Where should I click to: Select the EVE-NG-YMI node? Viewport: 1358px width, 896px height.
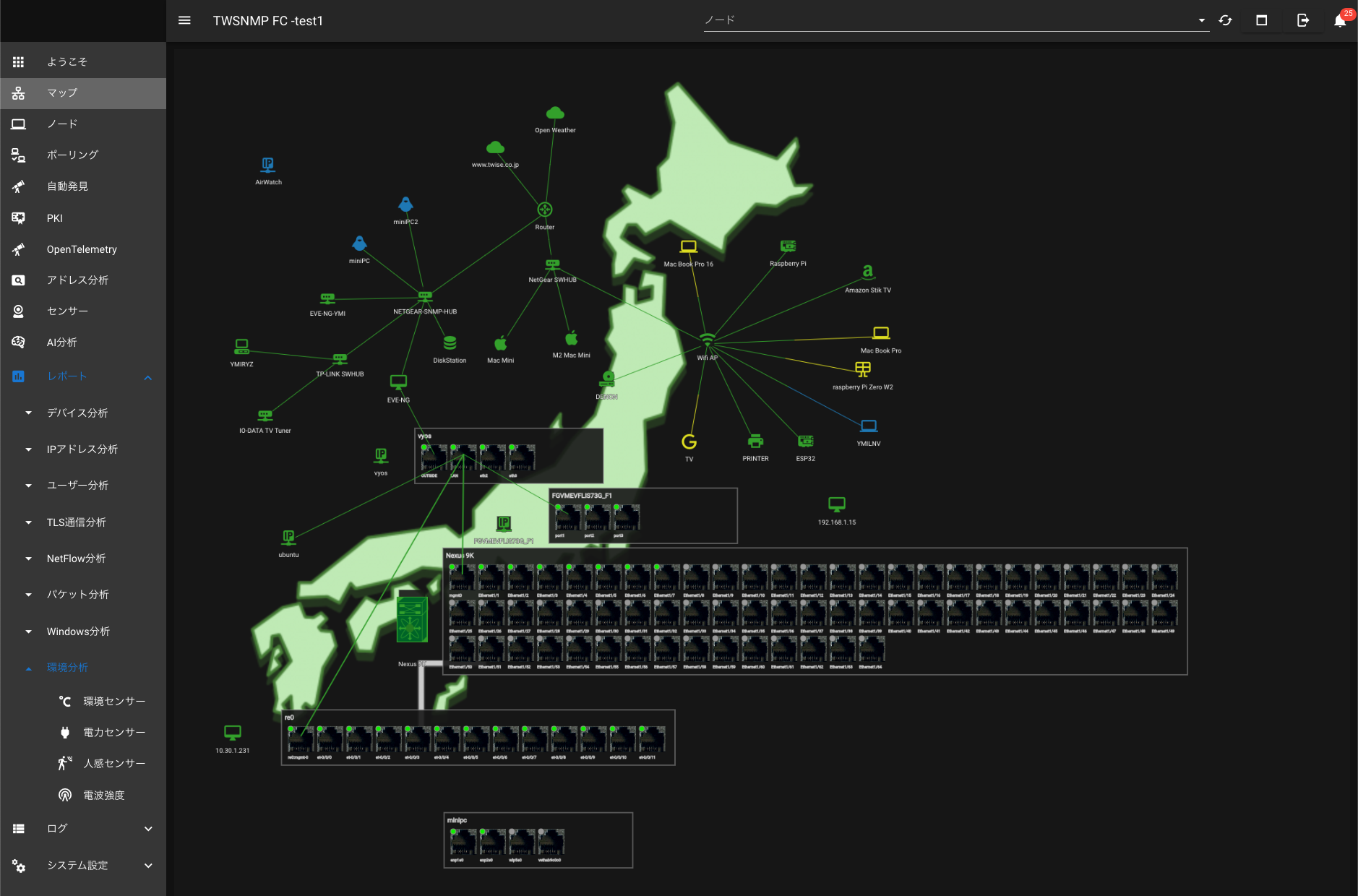pos(327,298)
